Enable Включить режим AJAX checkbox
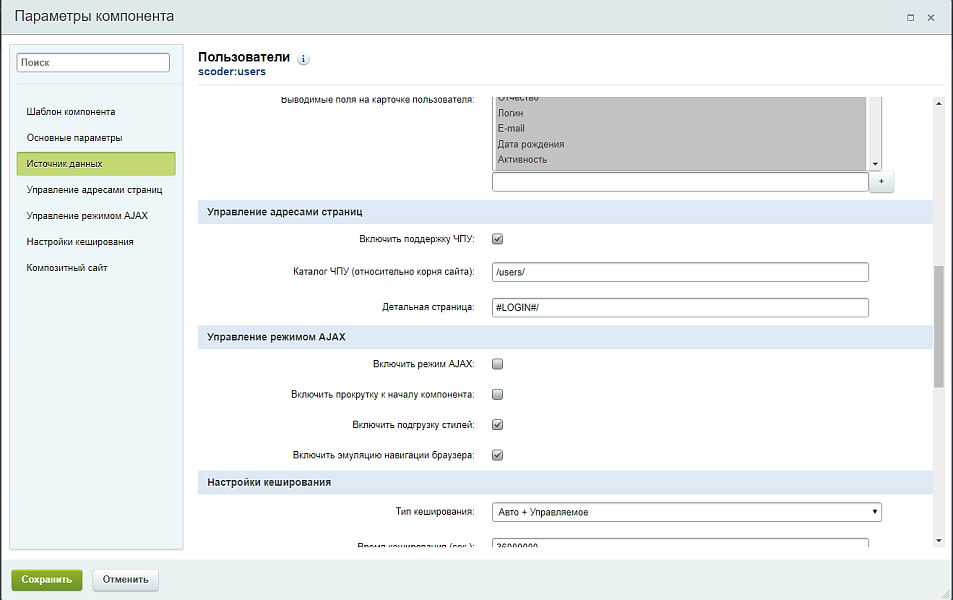 coord(497,364)
